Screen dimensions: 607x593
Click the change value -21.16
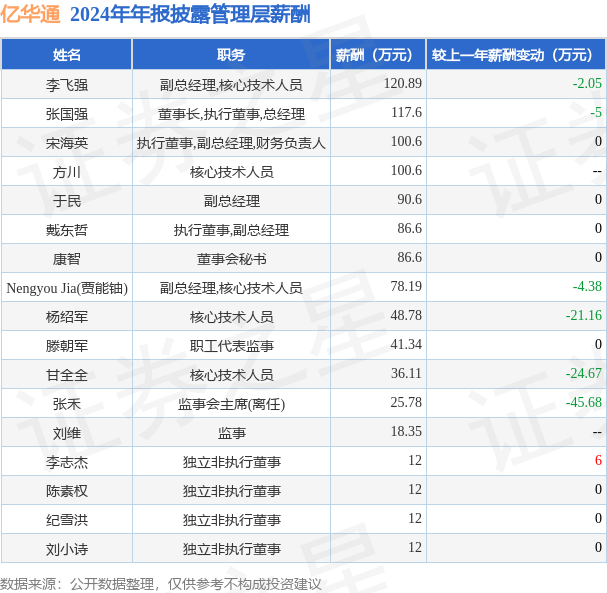(584, 315)
